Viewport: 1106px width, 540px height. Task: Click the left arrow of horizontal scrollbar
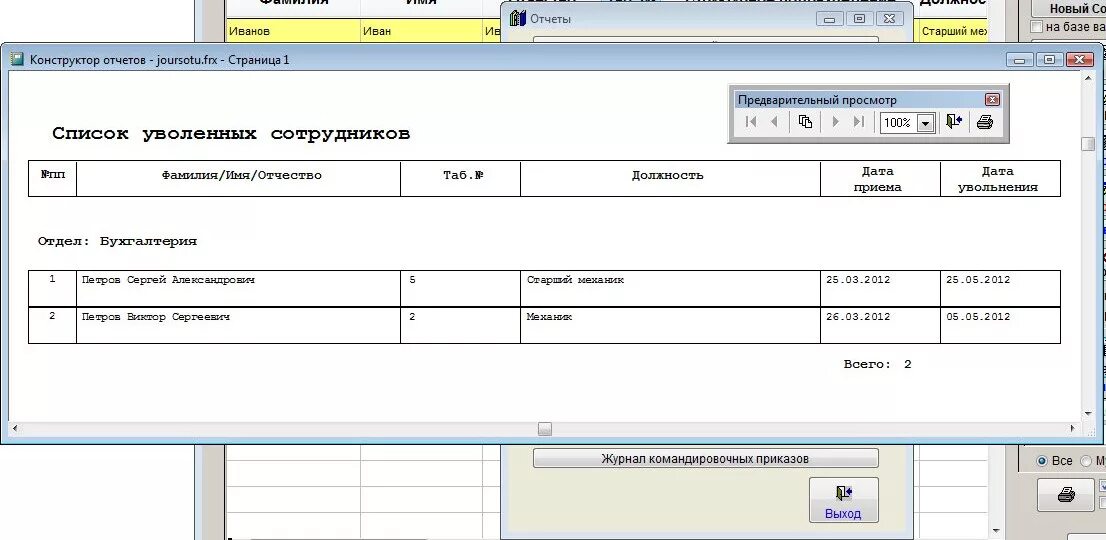click(x=15, y=429)
